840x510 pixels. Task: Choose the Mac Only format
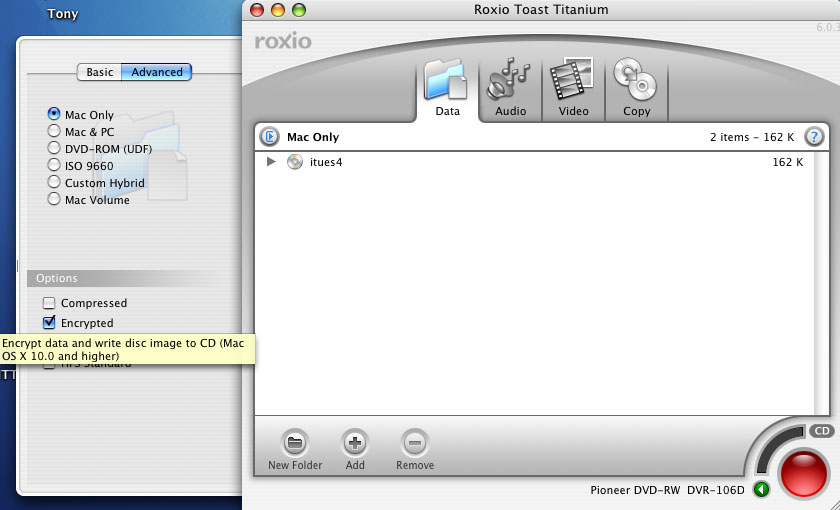click(x=54, y=114)
